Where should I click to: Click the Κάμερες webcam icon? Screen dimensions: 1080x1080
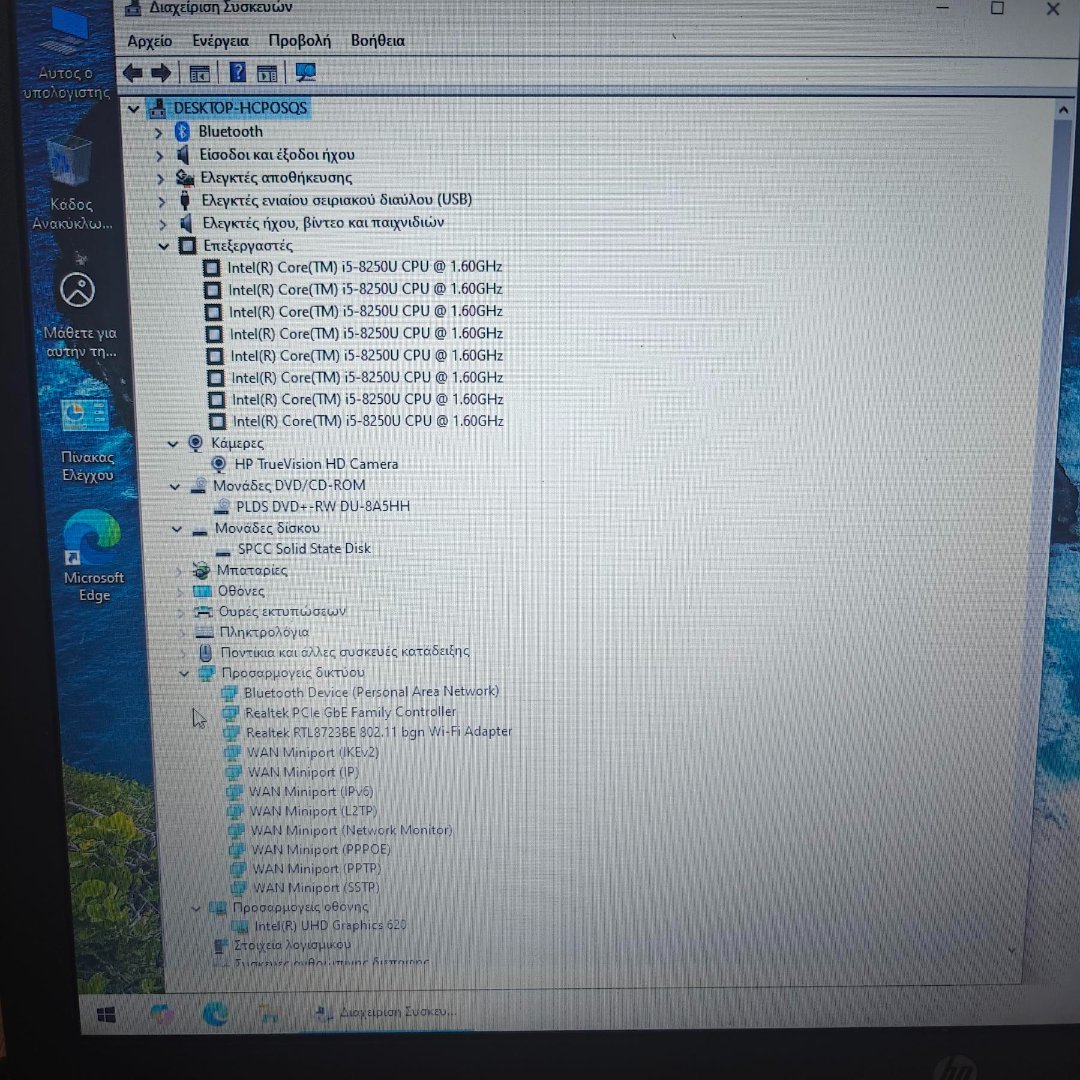(x=196, y=444)
